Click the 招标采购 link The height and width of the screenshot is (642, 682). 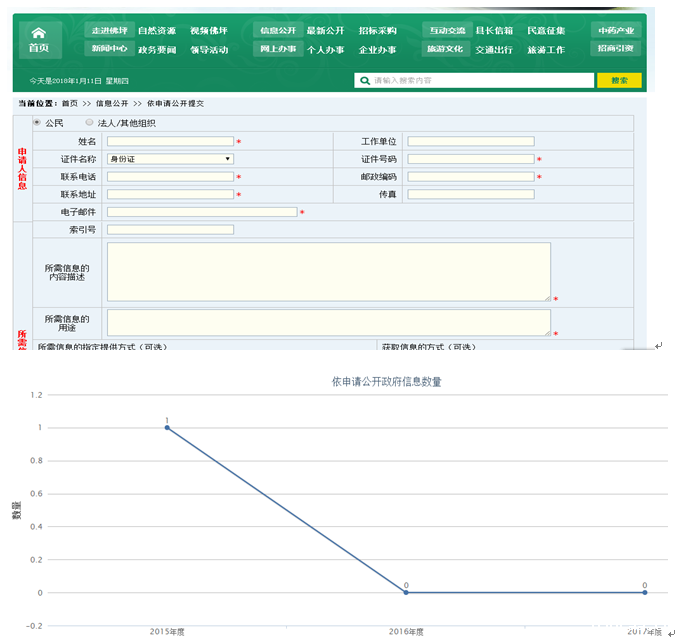(377, 31)
